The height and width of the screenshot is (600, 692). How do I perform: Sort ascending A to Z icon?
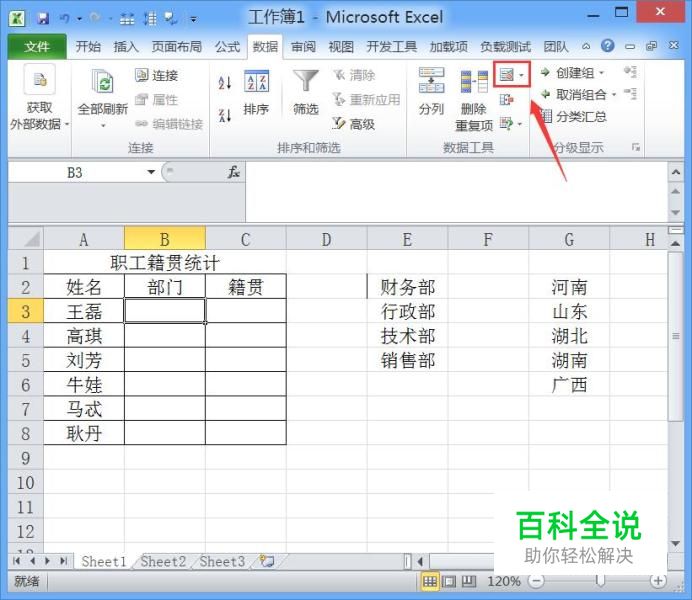coord(225,82)
